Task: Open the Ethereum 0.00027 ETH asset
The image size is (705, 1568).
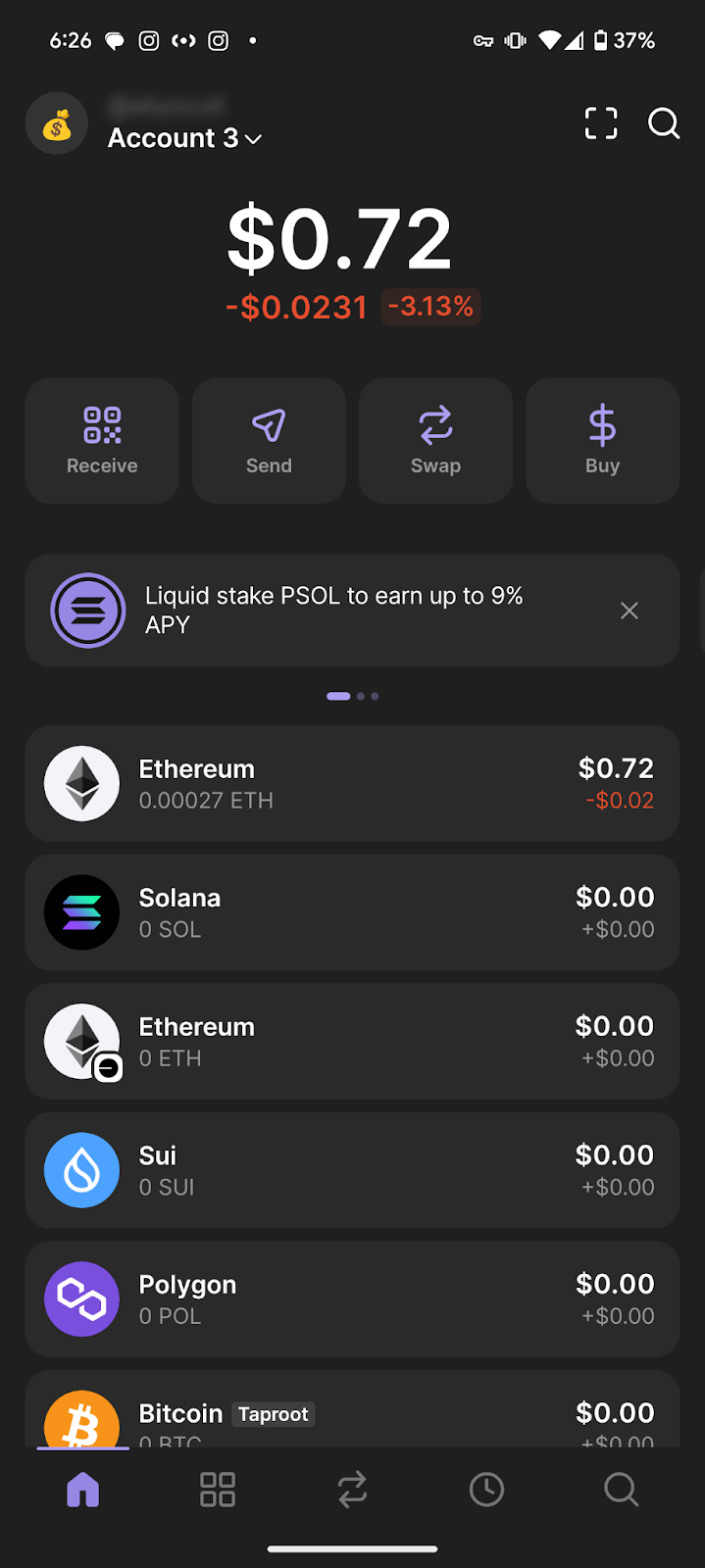Action: pos(352,783)
